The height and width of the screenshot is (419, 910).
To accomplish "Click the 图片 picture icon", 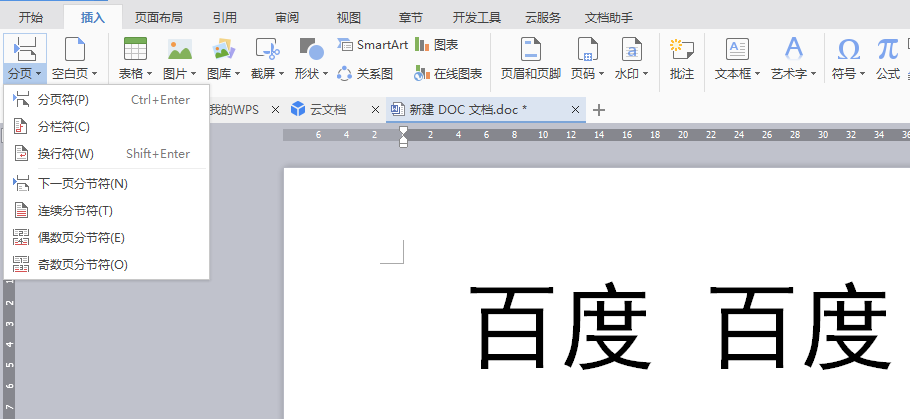I will click(x=180, y=49).
